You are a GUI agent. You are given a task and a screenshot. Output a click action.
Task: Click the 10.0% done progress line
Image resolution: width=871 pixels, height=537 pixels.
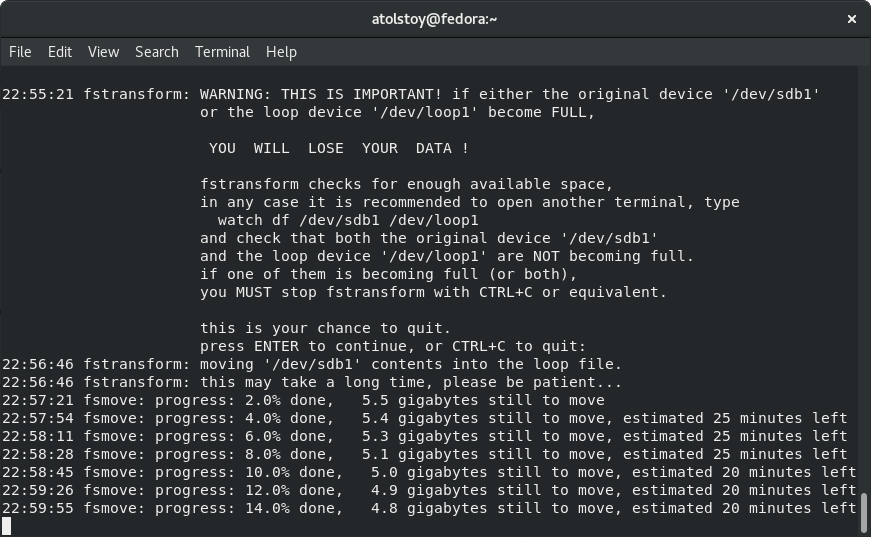point(428,472)
